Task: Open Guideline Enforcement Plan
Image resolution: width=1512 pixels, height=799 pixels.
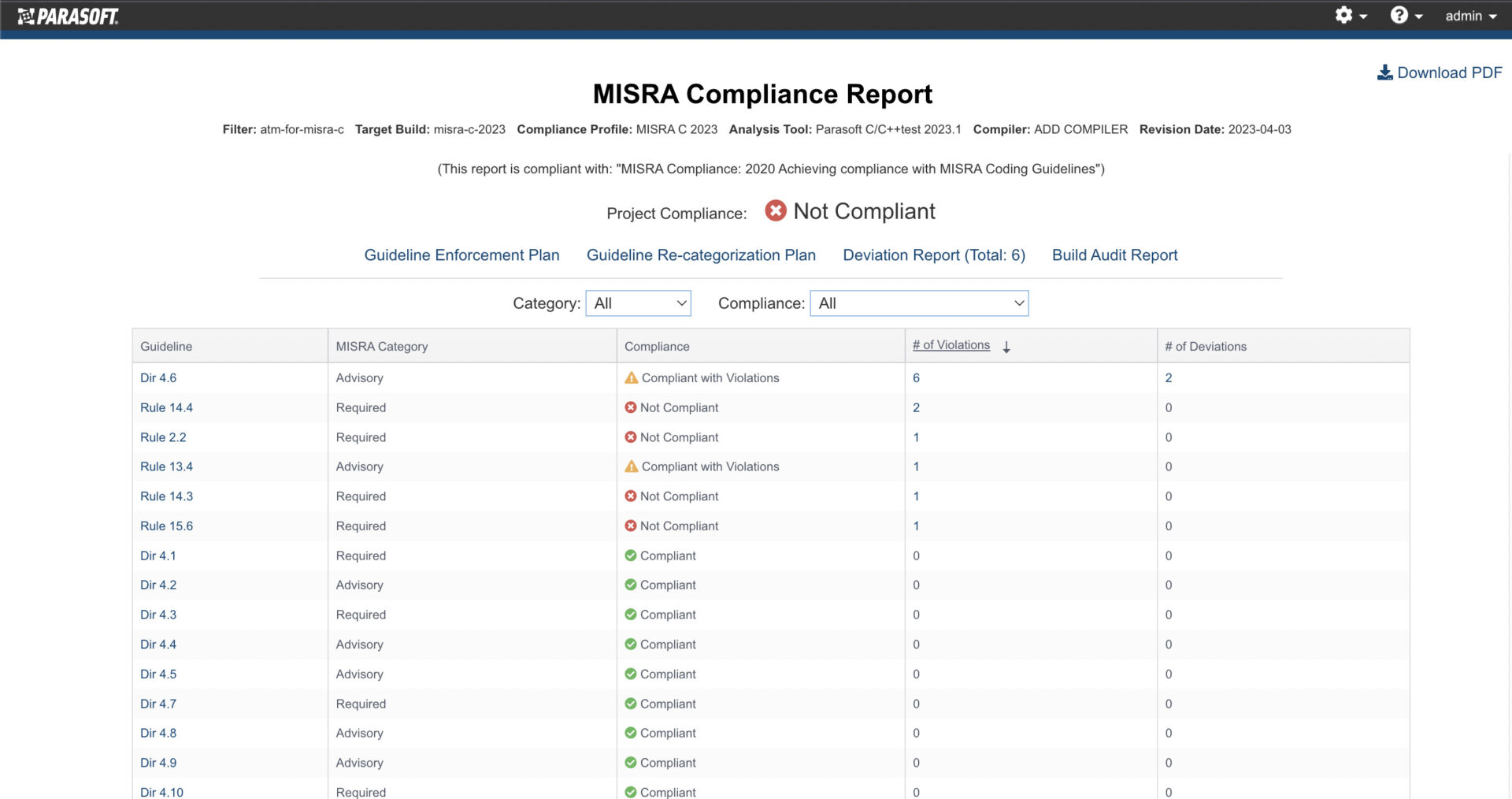Action: point(461,255)
